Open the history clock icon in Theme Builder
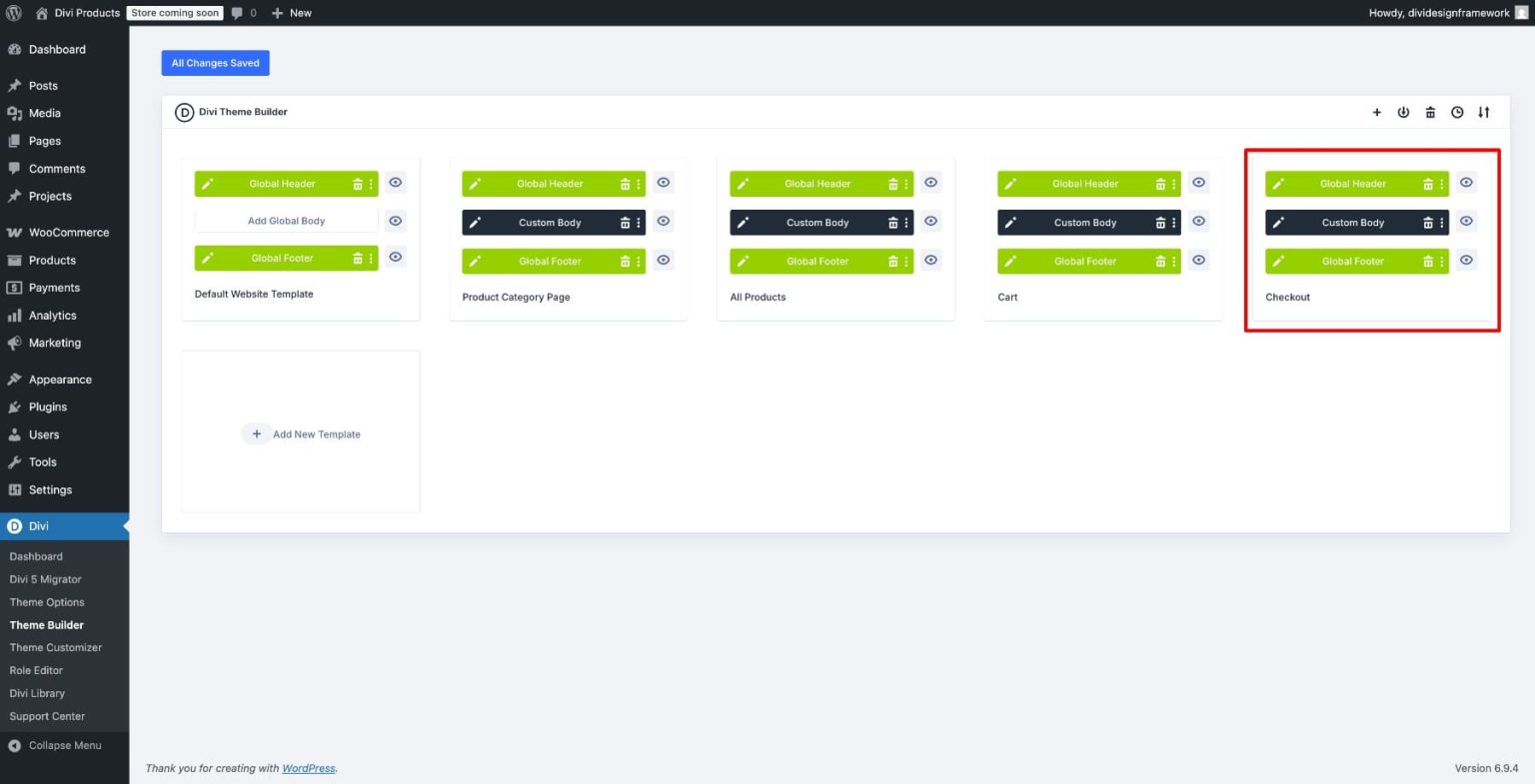Image resolution: width=1535 pixels, height=784 pixels. point(1457,112)
